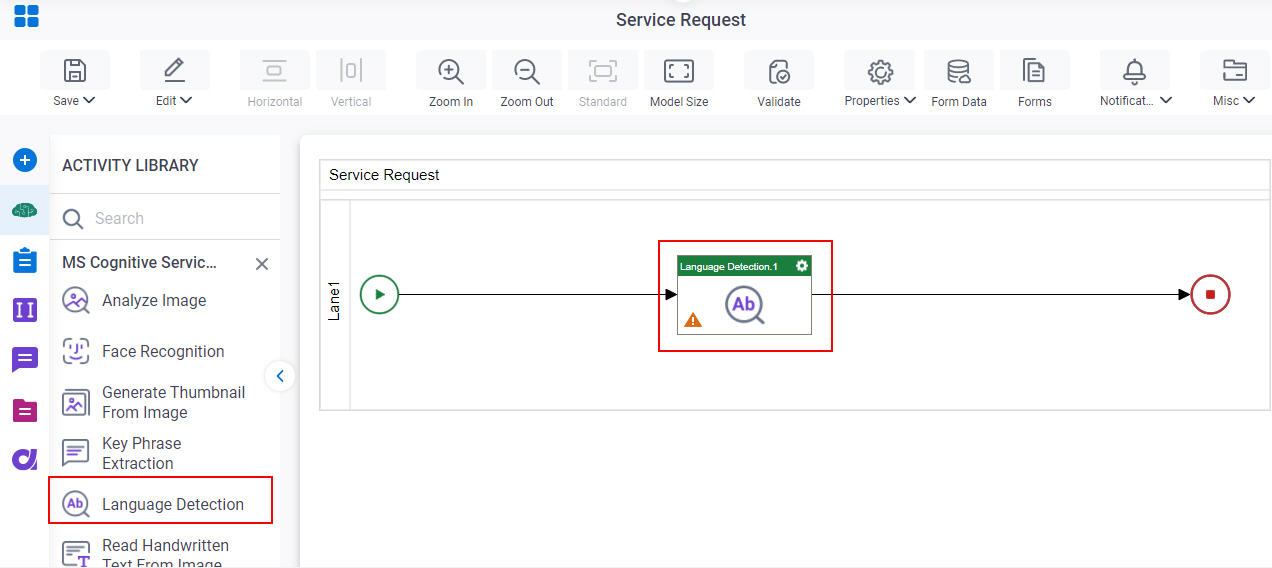
Task: Expand the Misc dropdown arrow
Action: pos(1249,100)
